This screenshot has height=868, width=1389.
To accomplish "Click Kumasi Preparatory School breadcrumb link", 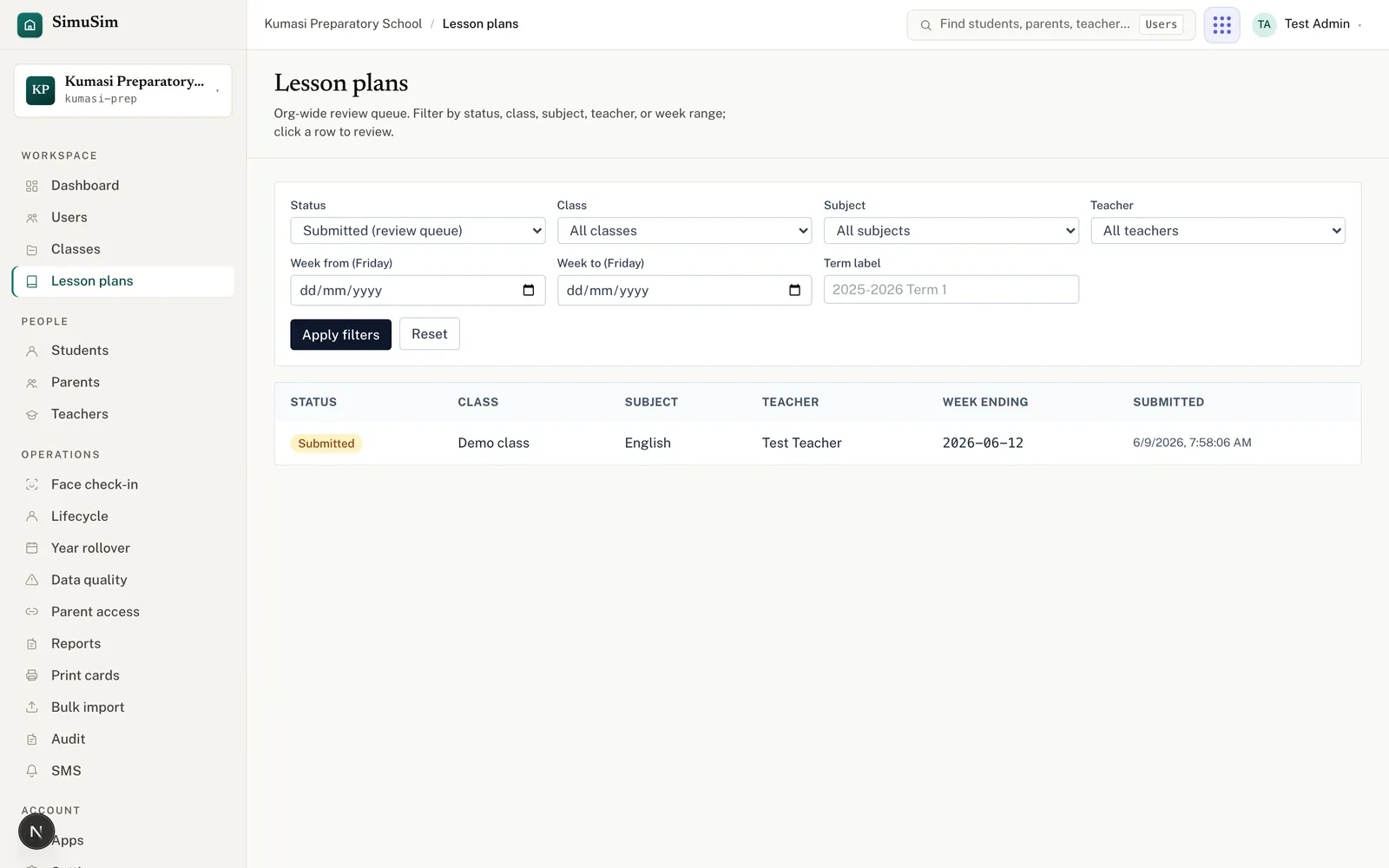I will pos(343,24).
